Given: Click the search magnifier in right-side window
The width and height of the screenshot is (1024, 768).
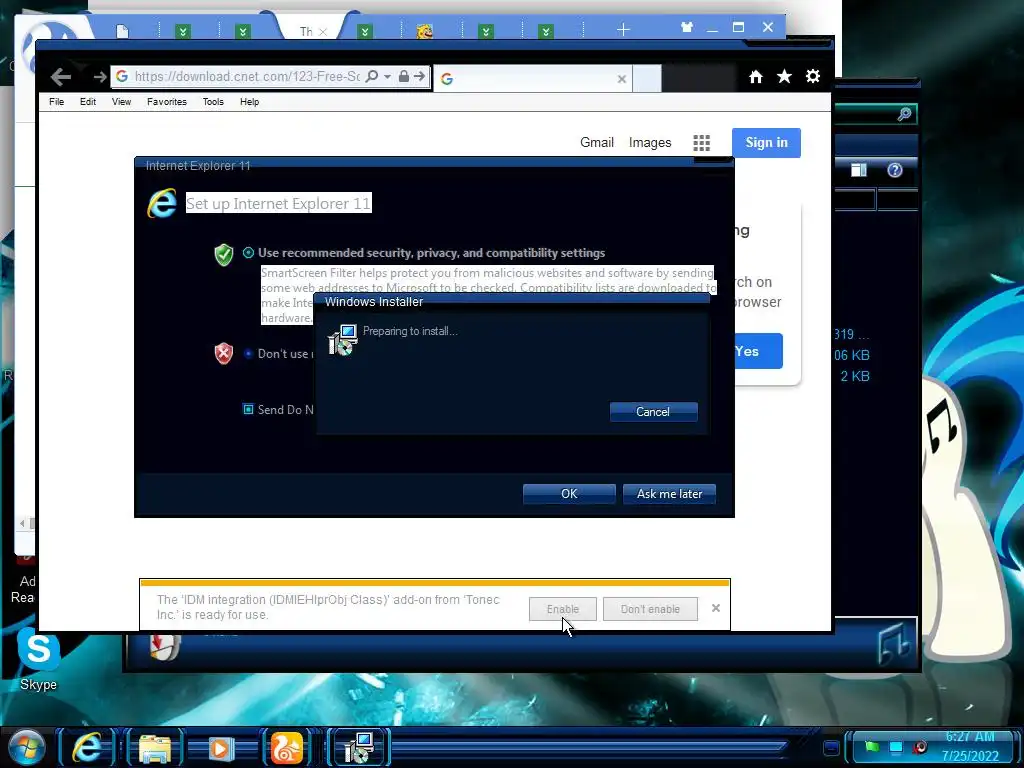Looking at the screenshot, I should click(x=904, y=115).
